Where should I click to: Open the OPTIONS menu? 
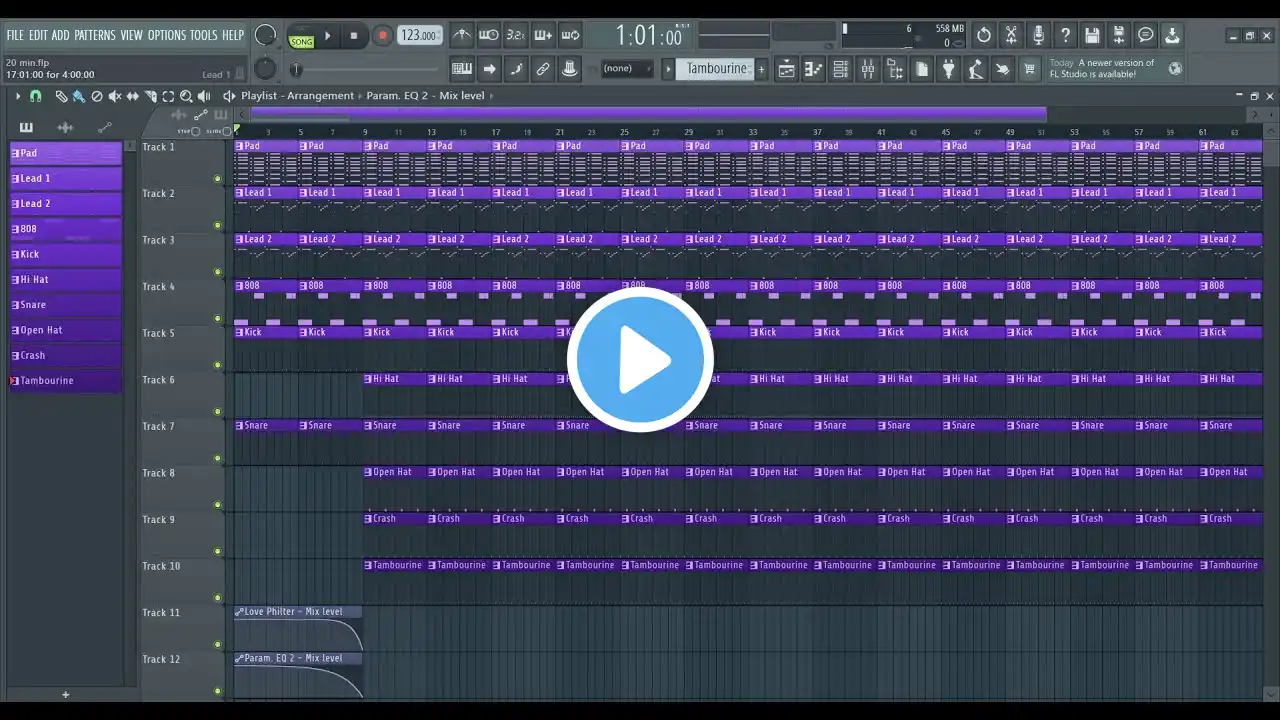tap(167, 35)
